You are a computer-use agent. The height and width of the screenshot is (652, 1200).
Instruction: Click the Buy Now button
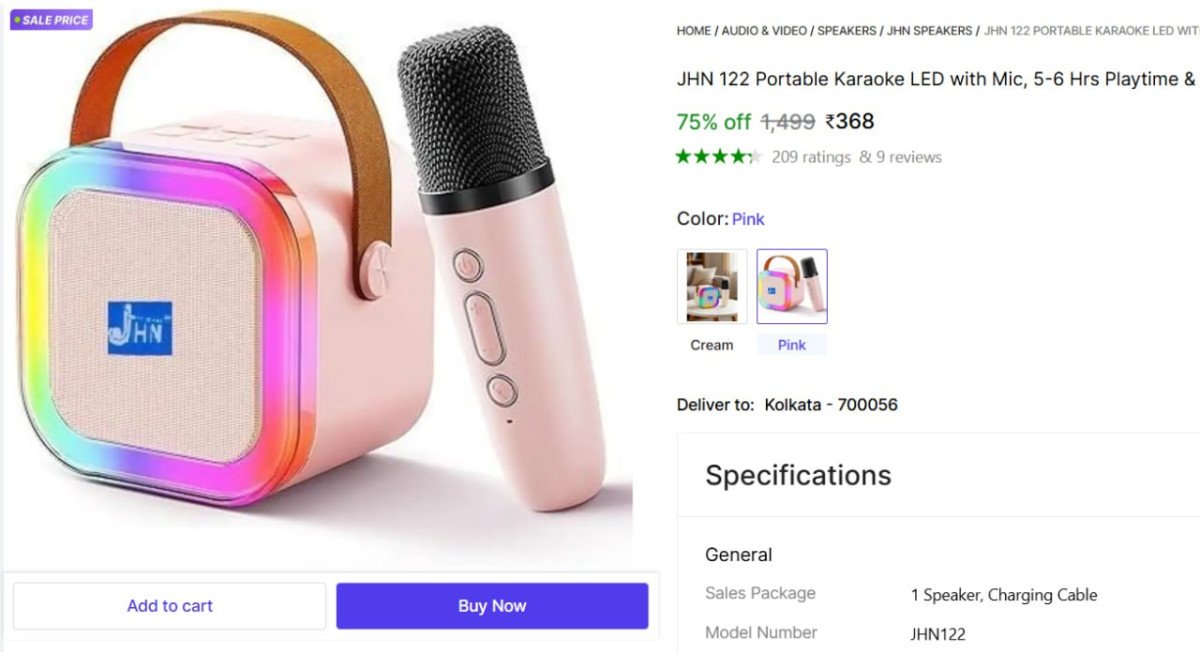(493, 605)
